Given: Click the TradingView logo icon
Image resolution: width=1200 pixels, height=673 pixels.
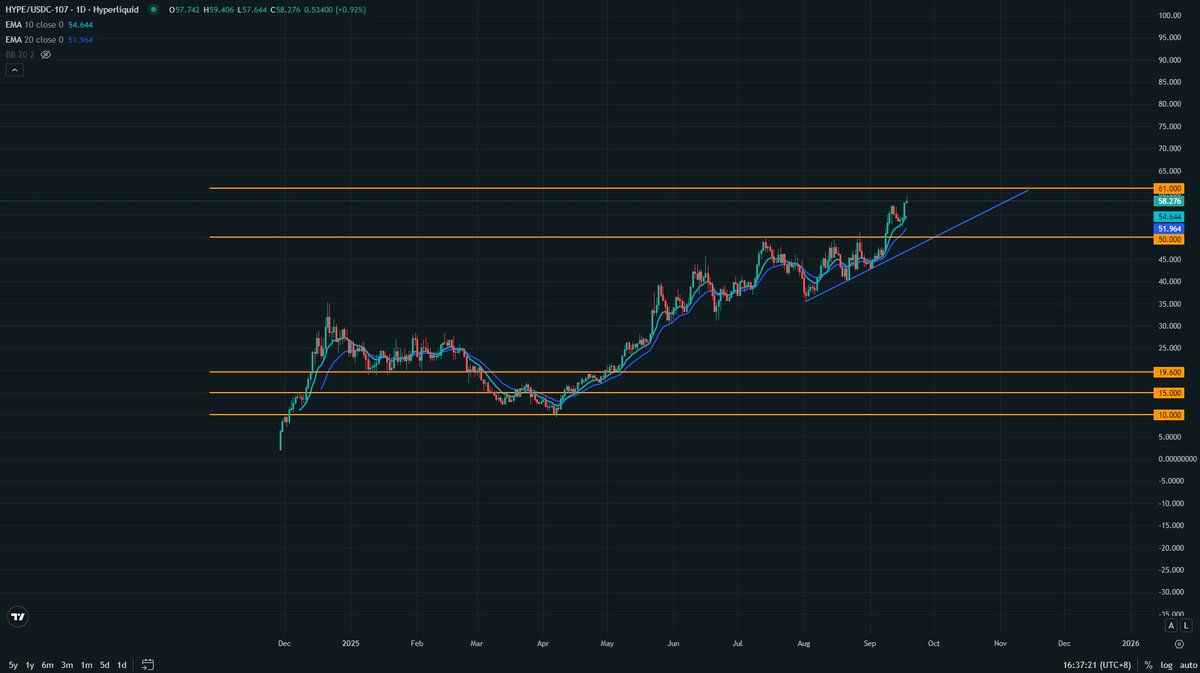Looking at the screenshot, I should [17, 617].
